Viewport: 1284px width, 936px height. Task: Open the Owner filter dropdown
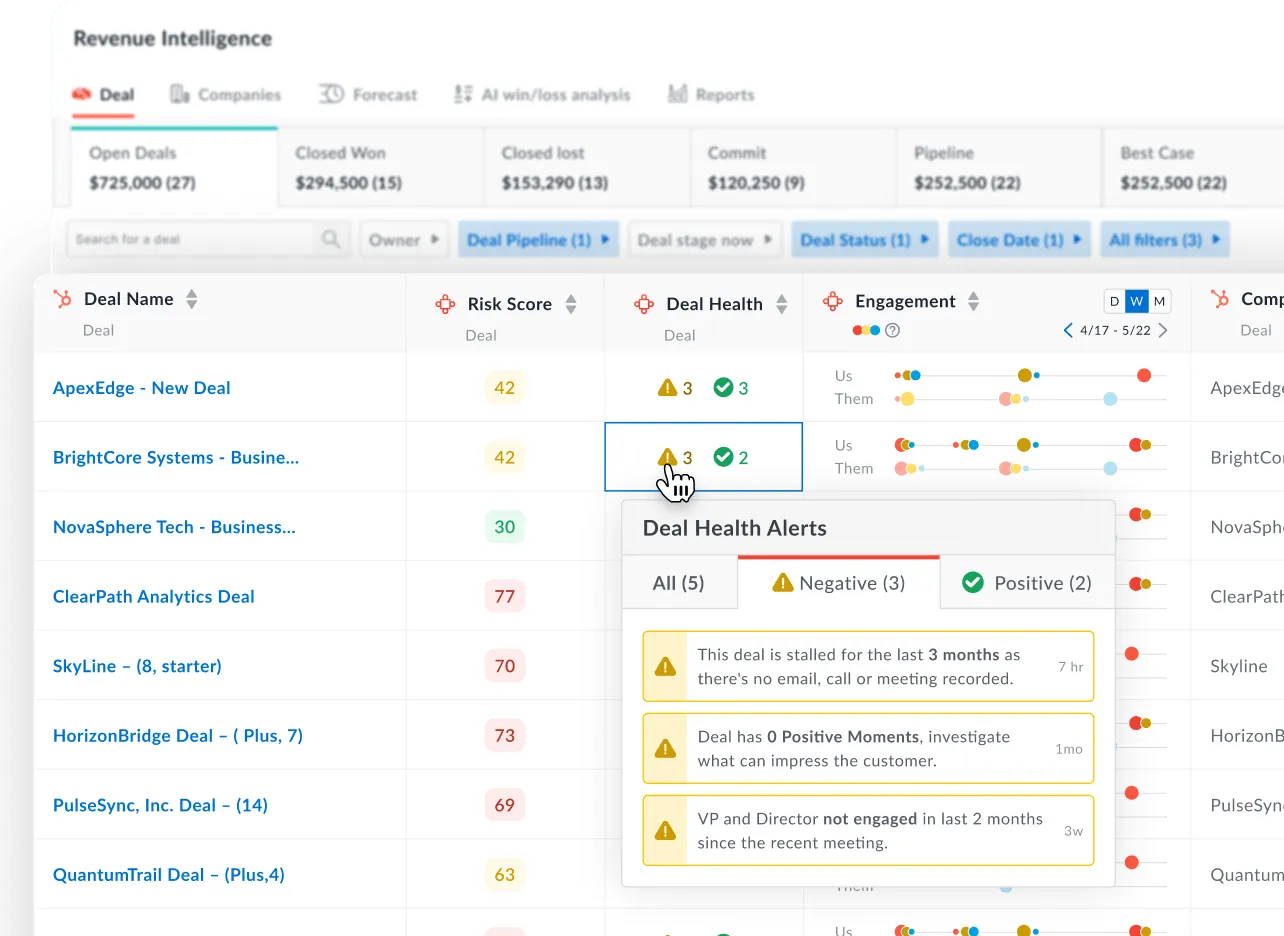(404, 240)
